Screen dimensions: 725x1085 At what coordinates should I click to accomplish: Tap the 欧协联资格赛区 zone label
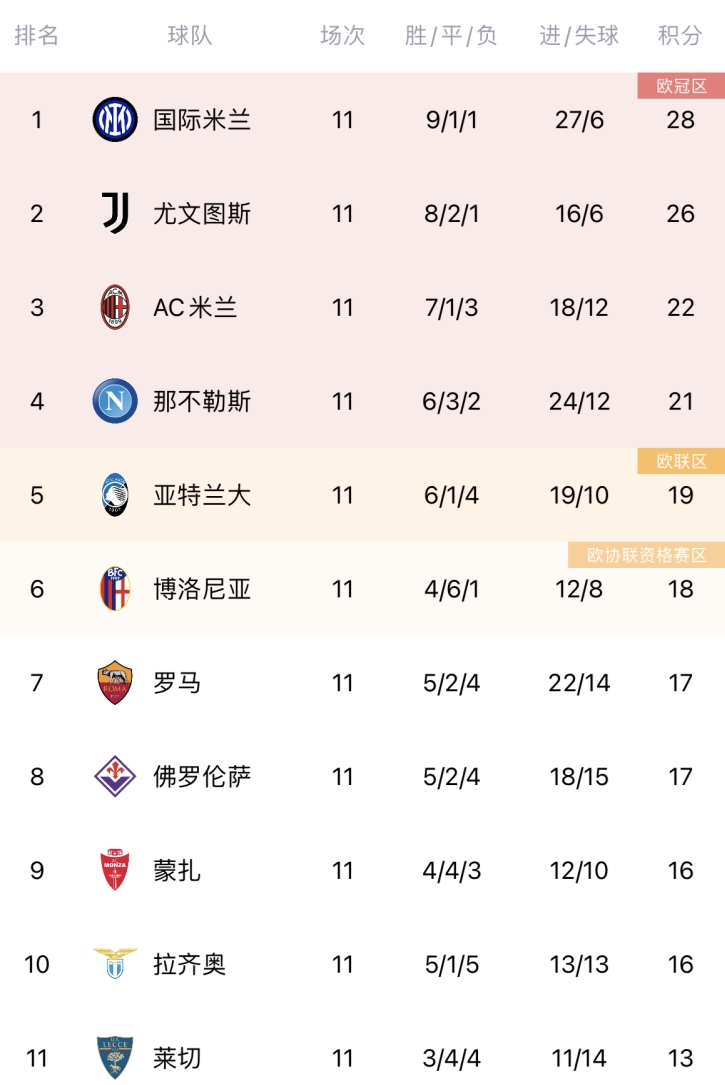[x=647, y=555]
